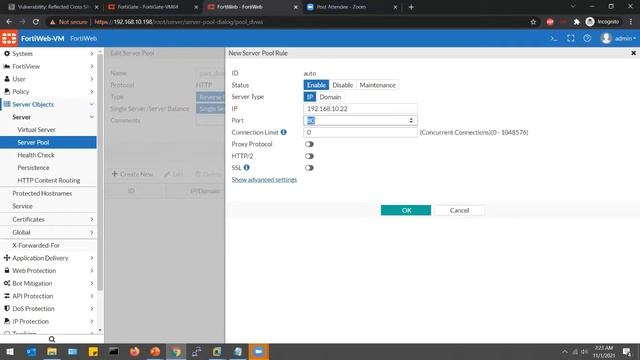Open Firefox from taskbar
The width and height of the screenshot is (640, 360).
coord(134,351)
